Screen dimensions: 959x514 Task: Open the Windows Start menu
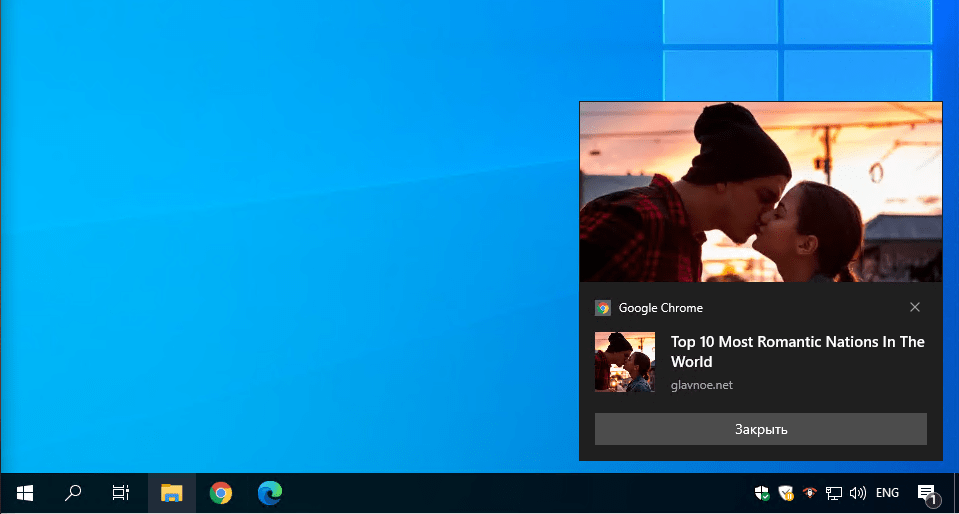(25, 492)
